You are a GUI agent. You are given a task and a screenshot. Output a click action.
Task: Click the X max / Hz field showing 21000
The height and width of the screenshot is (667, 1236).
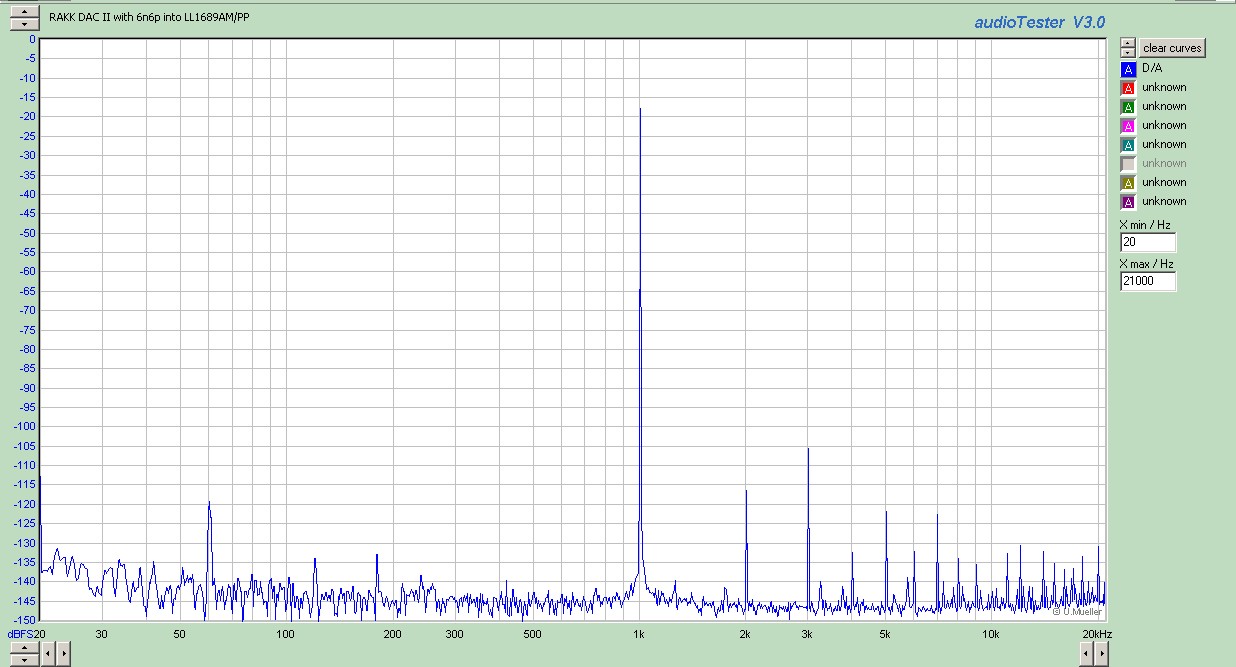coord(1148,281)
